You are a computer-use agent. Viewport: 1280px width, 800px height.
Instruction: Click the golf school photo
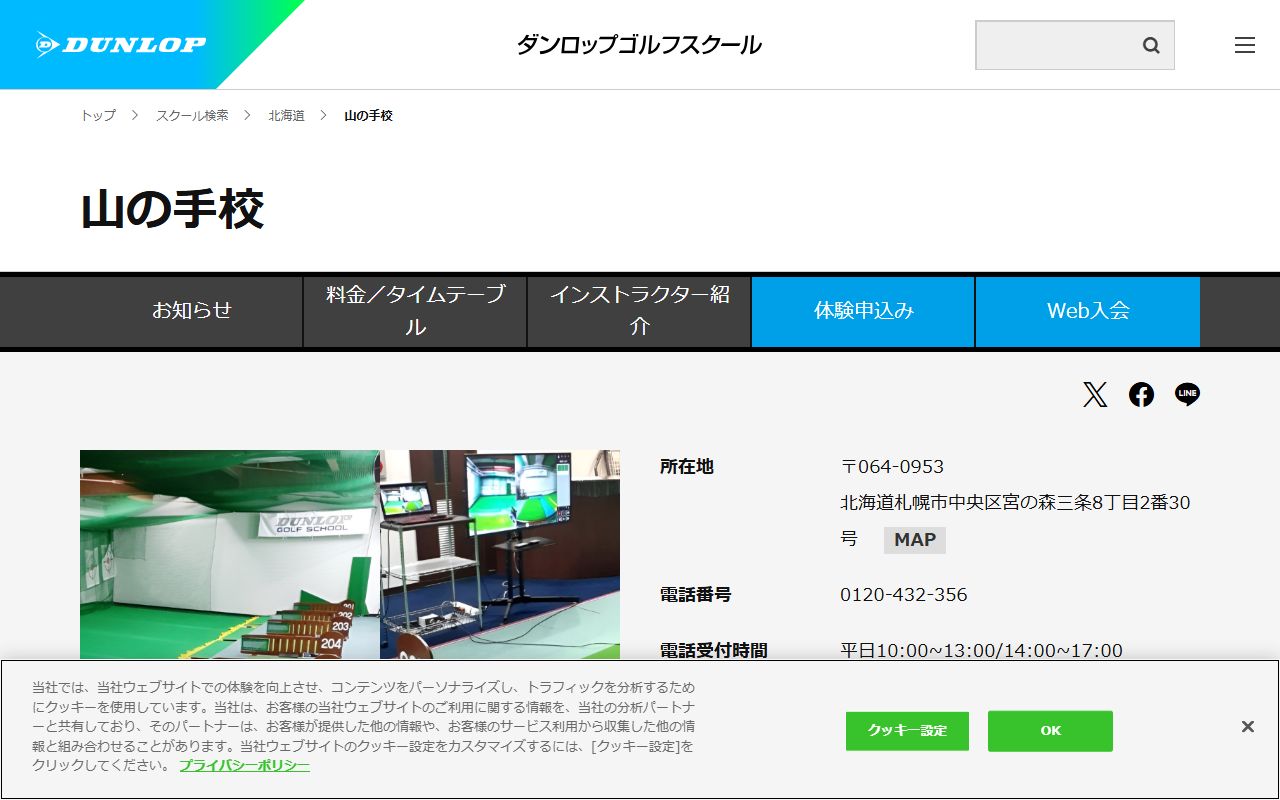pyautogui.click(x=350, y=555)
